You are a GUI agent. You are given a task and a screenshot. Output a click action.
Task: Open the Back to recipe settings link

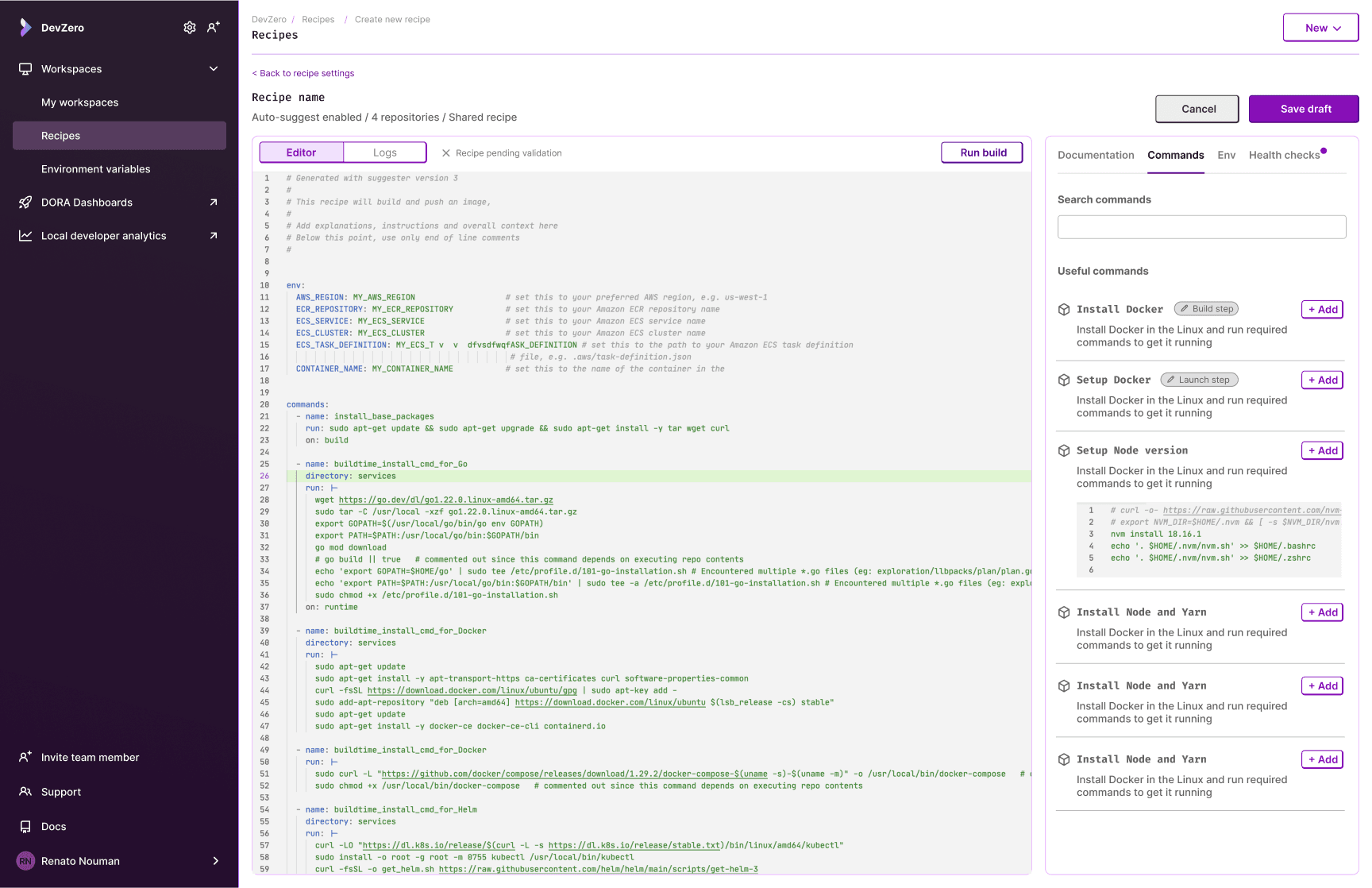tap(303, 73)
